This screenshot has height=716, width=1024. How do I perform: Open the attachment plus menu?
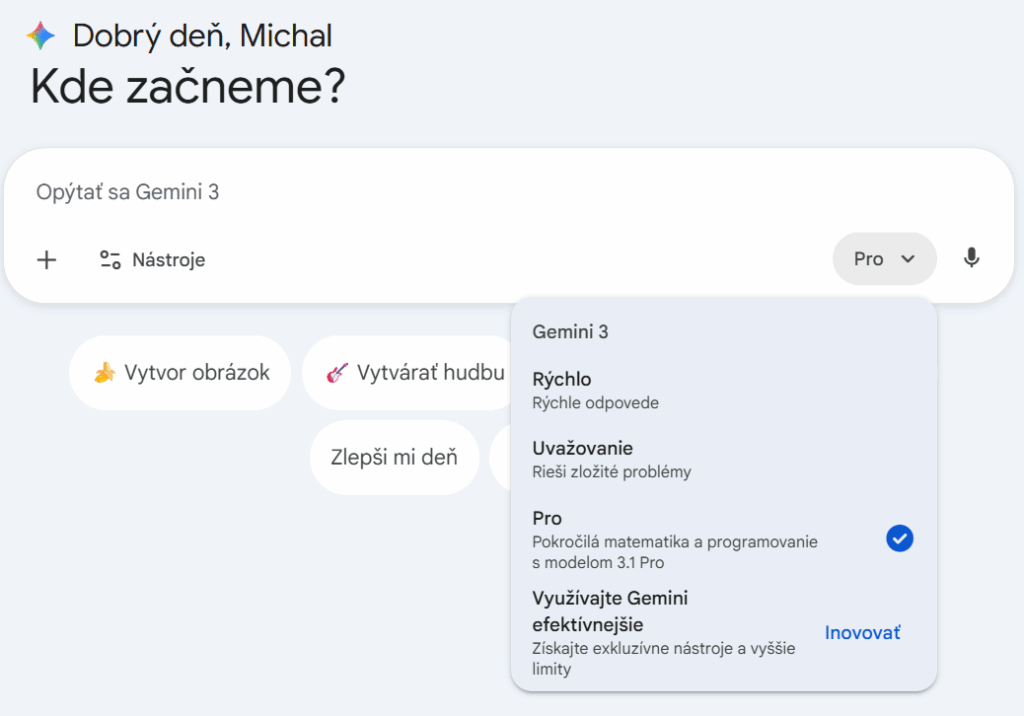(x=46, y=259)
